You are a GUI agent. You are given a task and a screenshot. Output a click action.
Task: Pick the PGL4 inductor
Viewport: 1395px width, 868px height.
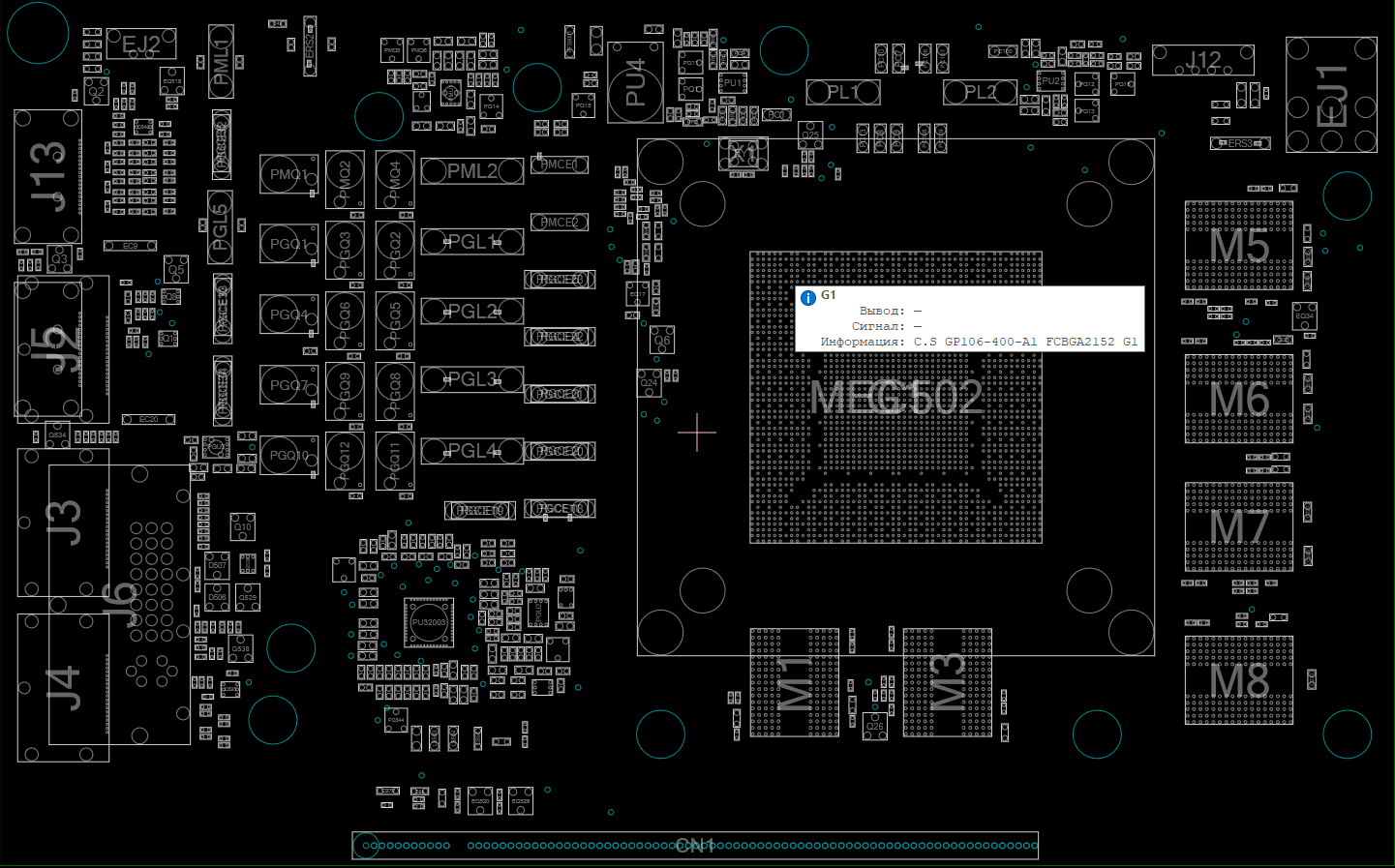click(472, 451)
